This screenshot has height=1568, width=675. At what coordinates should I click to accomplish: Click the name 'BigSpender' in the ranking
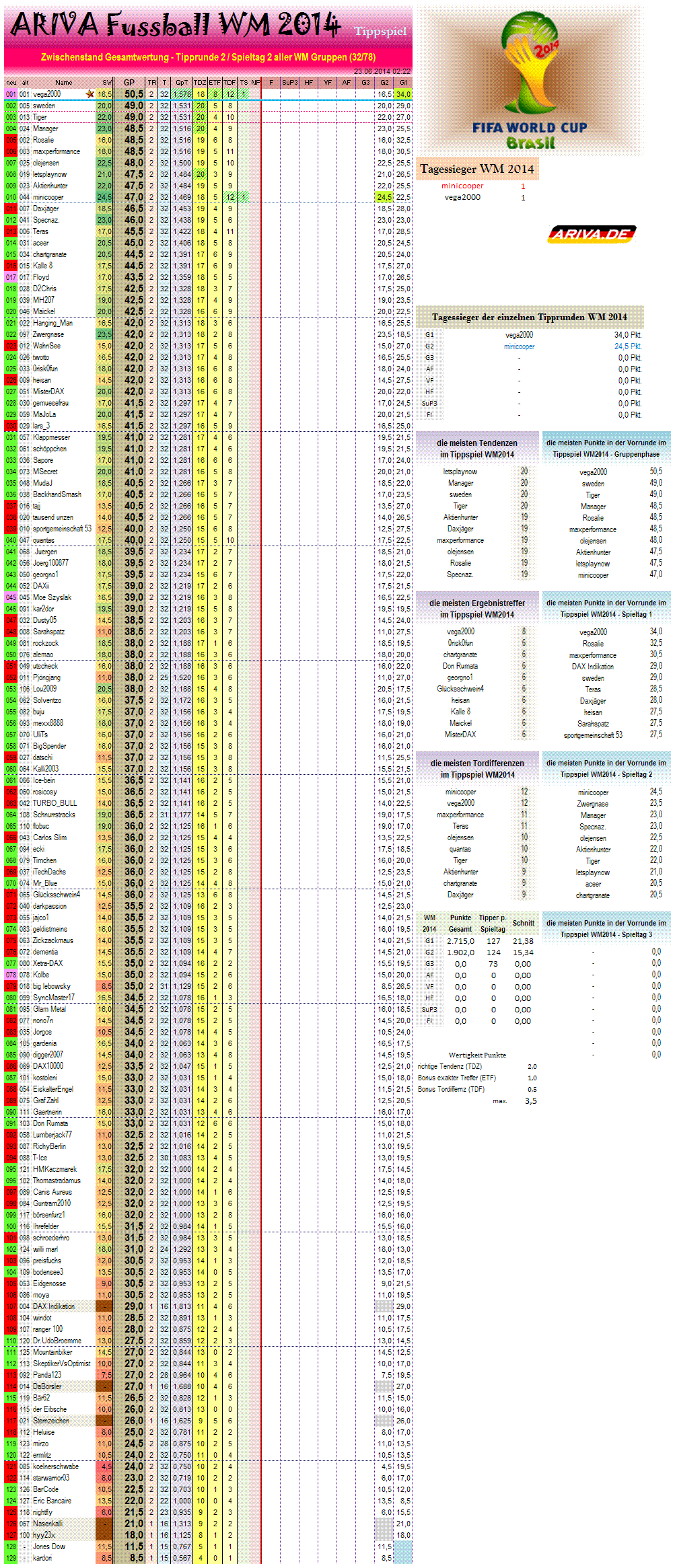click(50, 746)
